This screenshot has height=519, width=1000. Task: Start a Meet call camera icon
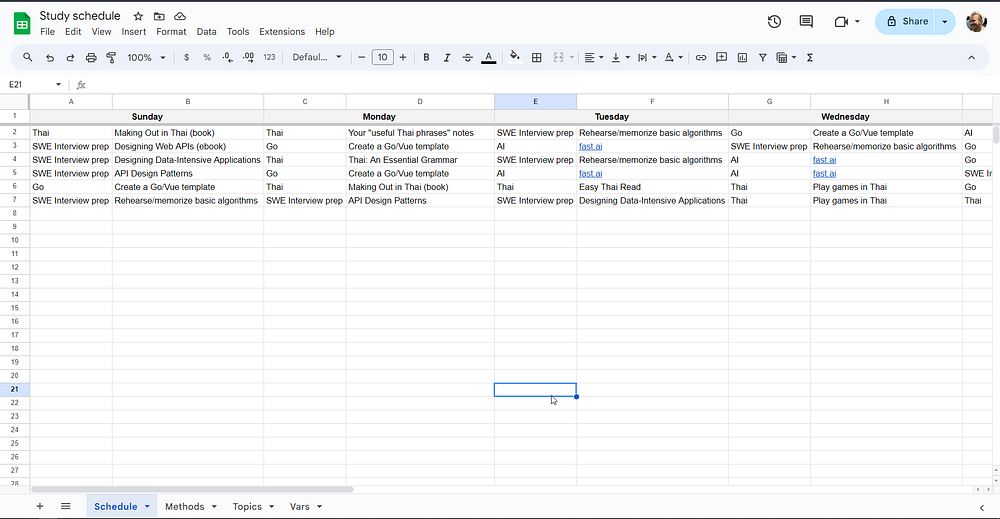(841, 22)
